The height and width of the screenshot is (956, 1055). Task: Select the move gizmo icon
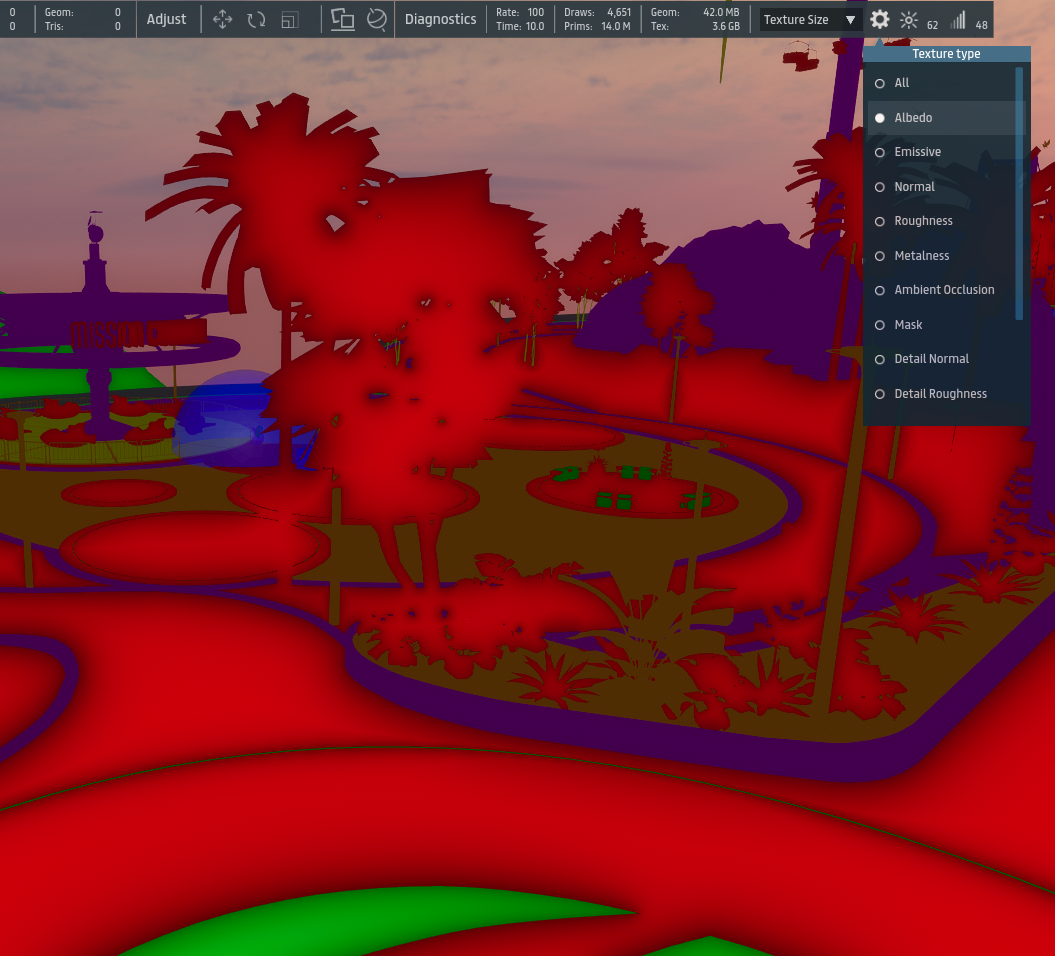click(223, 20)
